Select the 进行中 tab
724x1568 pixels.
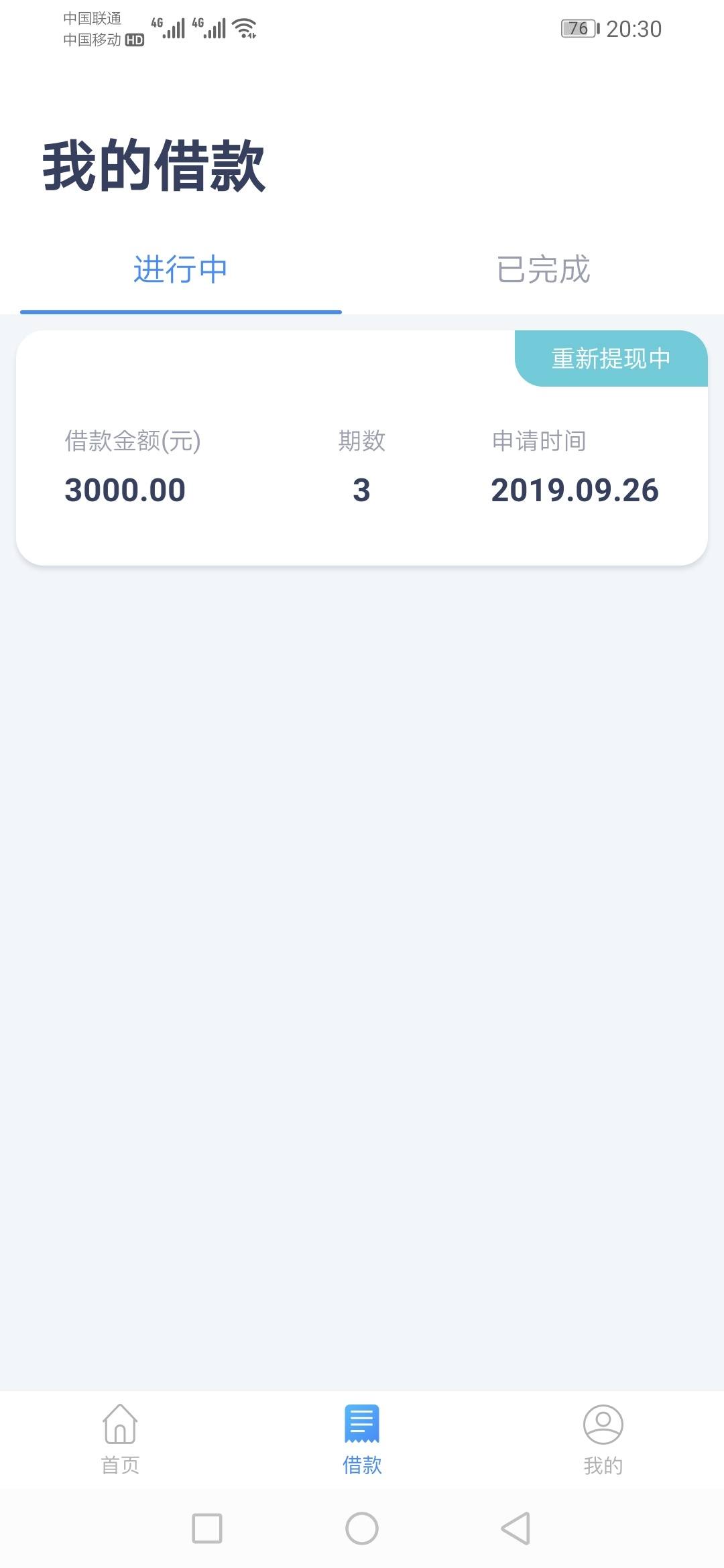(180, 269)
